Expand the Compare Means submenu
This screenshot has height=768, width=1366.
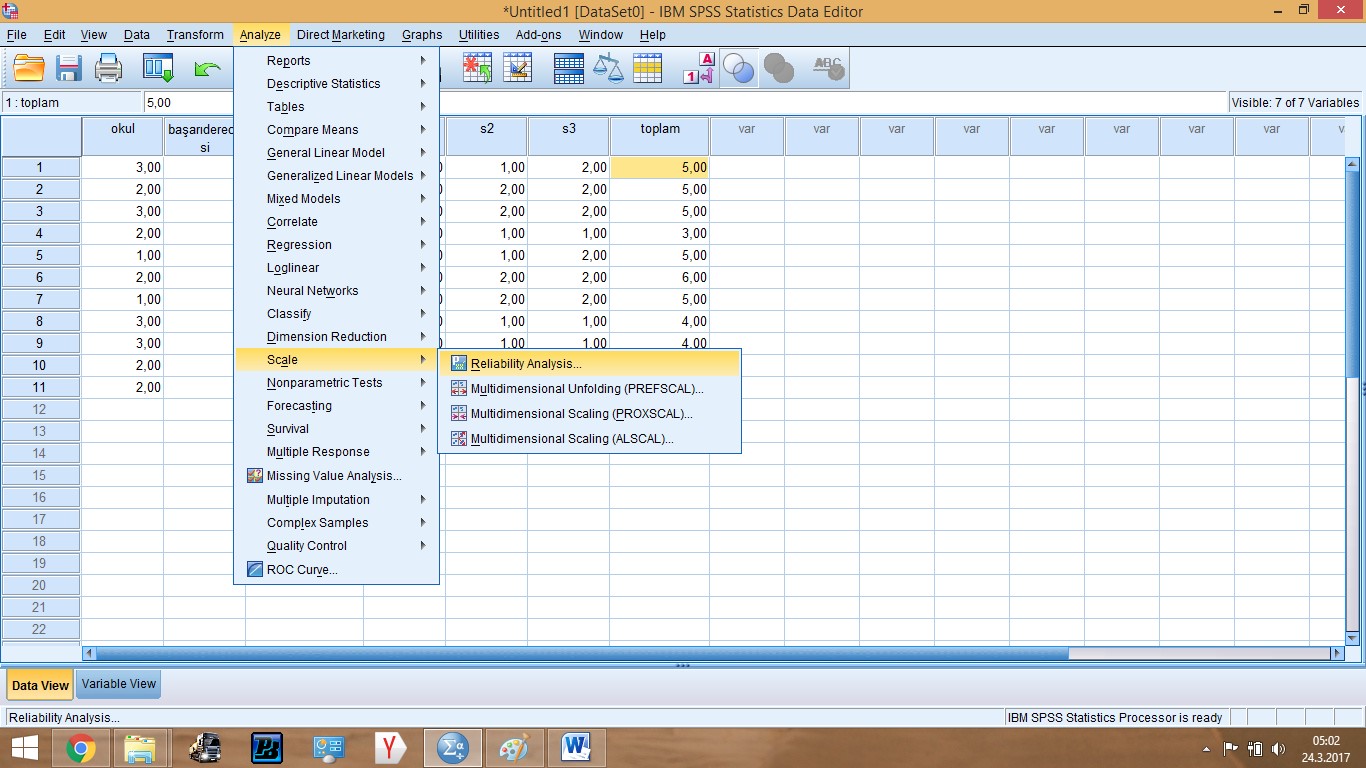click(x=336, y=130)
